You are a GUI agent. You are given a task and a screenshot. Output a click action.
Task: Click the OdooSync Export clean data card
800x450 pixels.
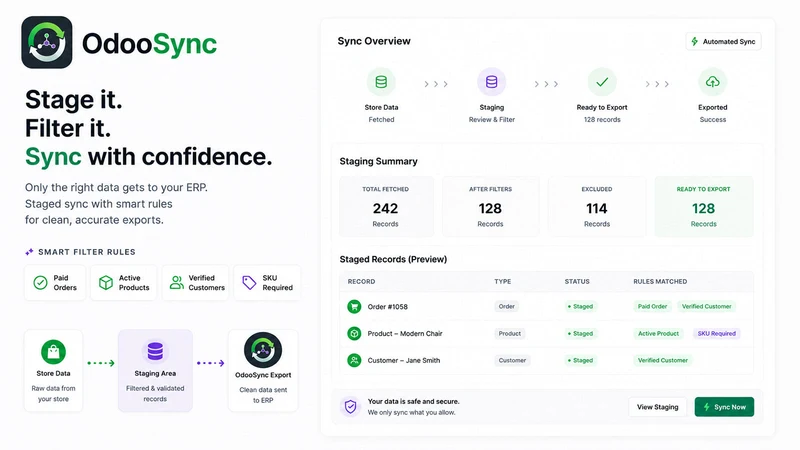click(x=263, y=370)
